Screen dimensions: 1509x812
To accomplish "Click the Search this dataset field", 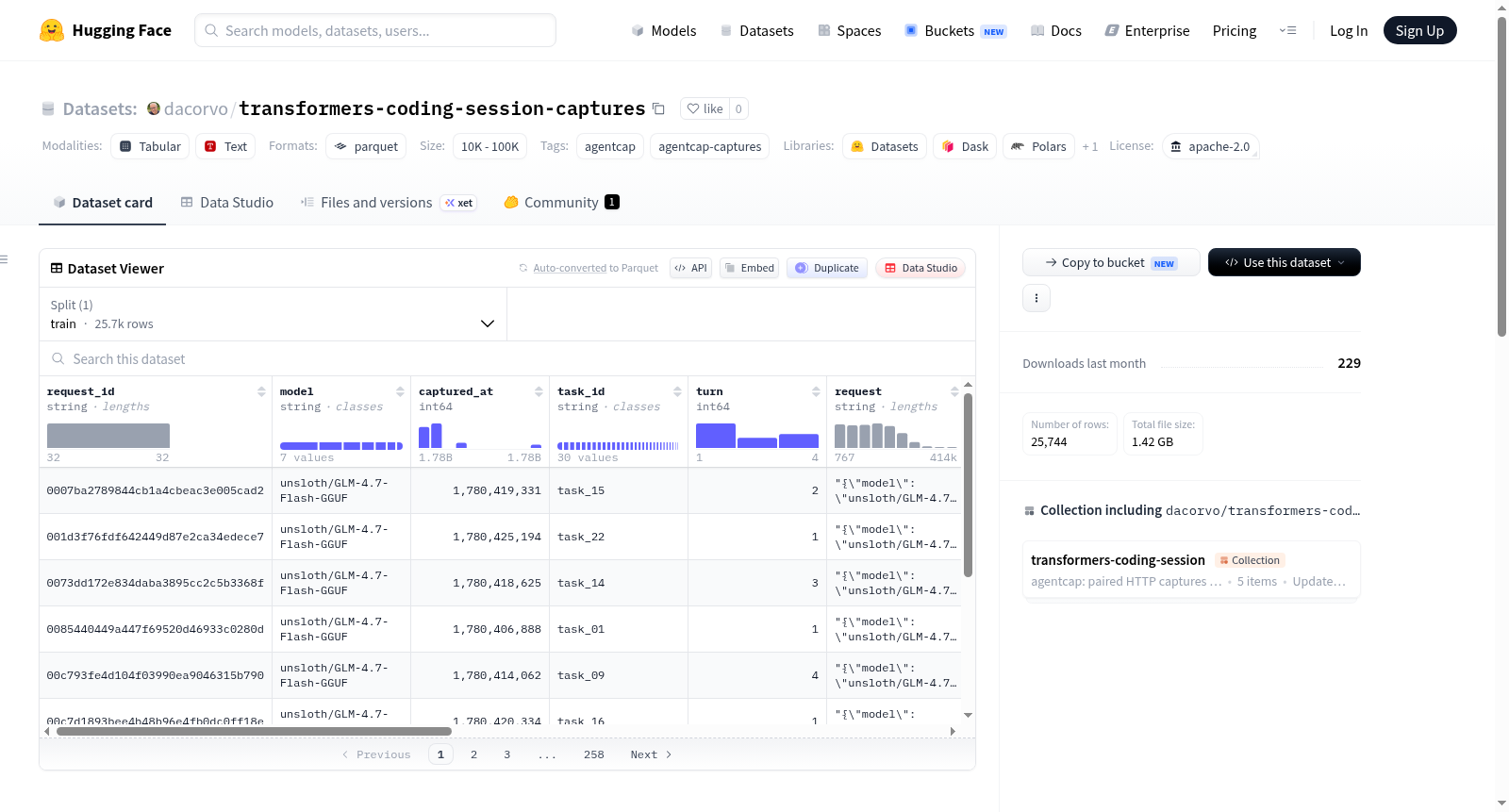I will coord(507,358).
